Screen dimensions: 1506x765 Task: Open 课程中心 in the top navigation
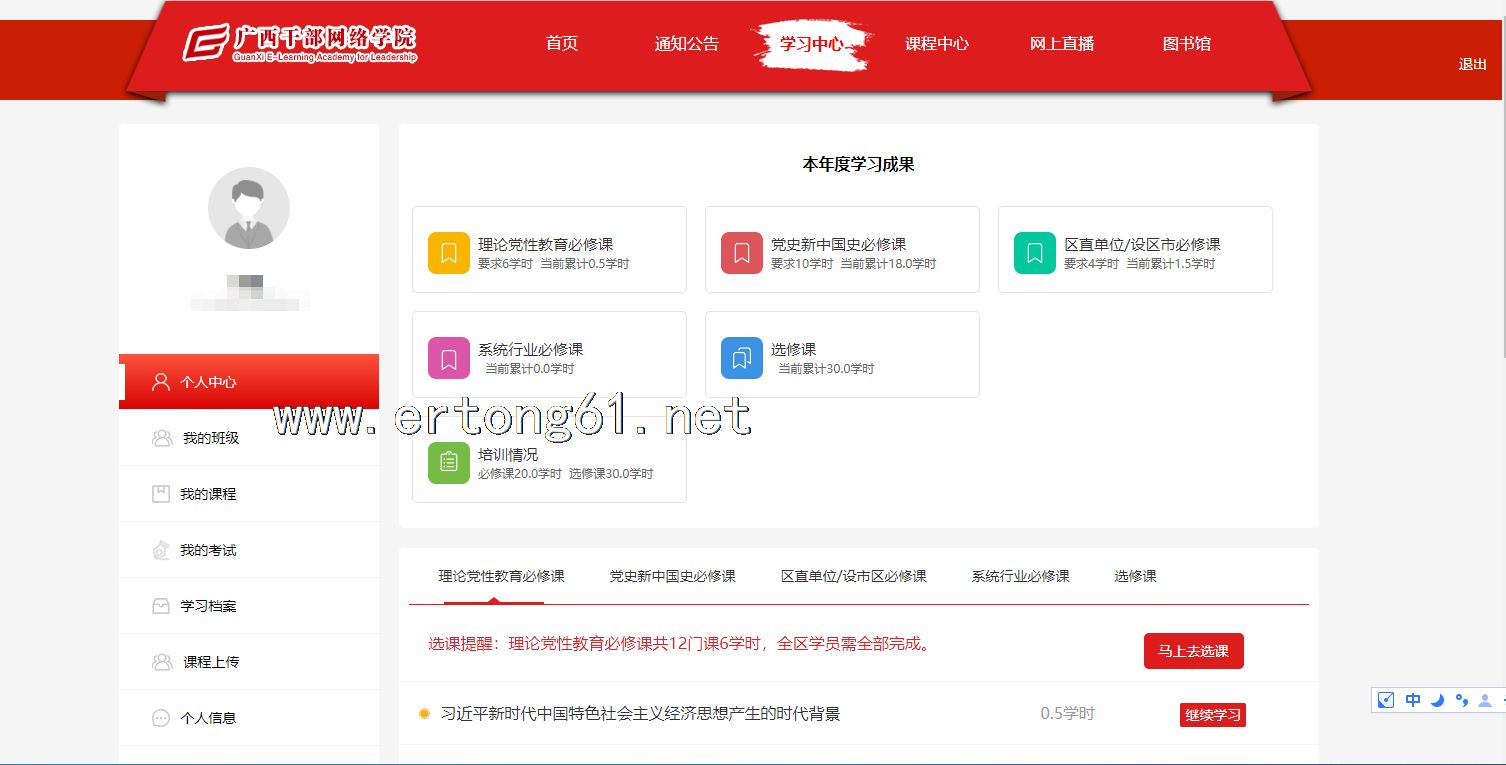(x=936, y=44)
